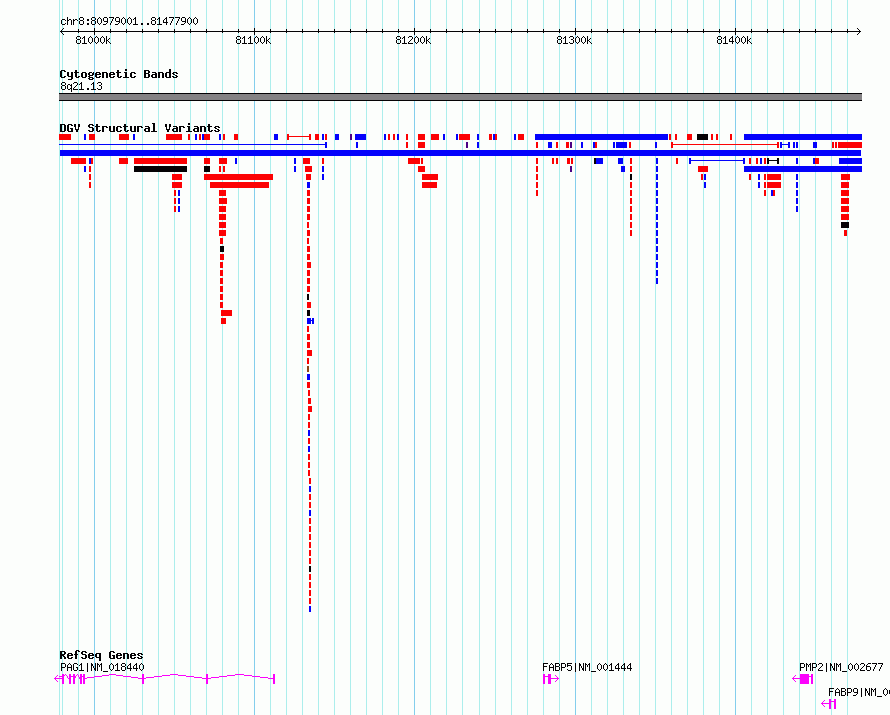Click the blue bracketed line variant before 81400k
Viewport: 890px width, 715px height.
point(717,161)
